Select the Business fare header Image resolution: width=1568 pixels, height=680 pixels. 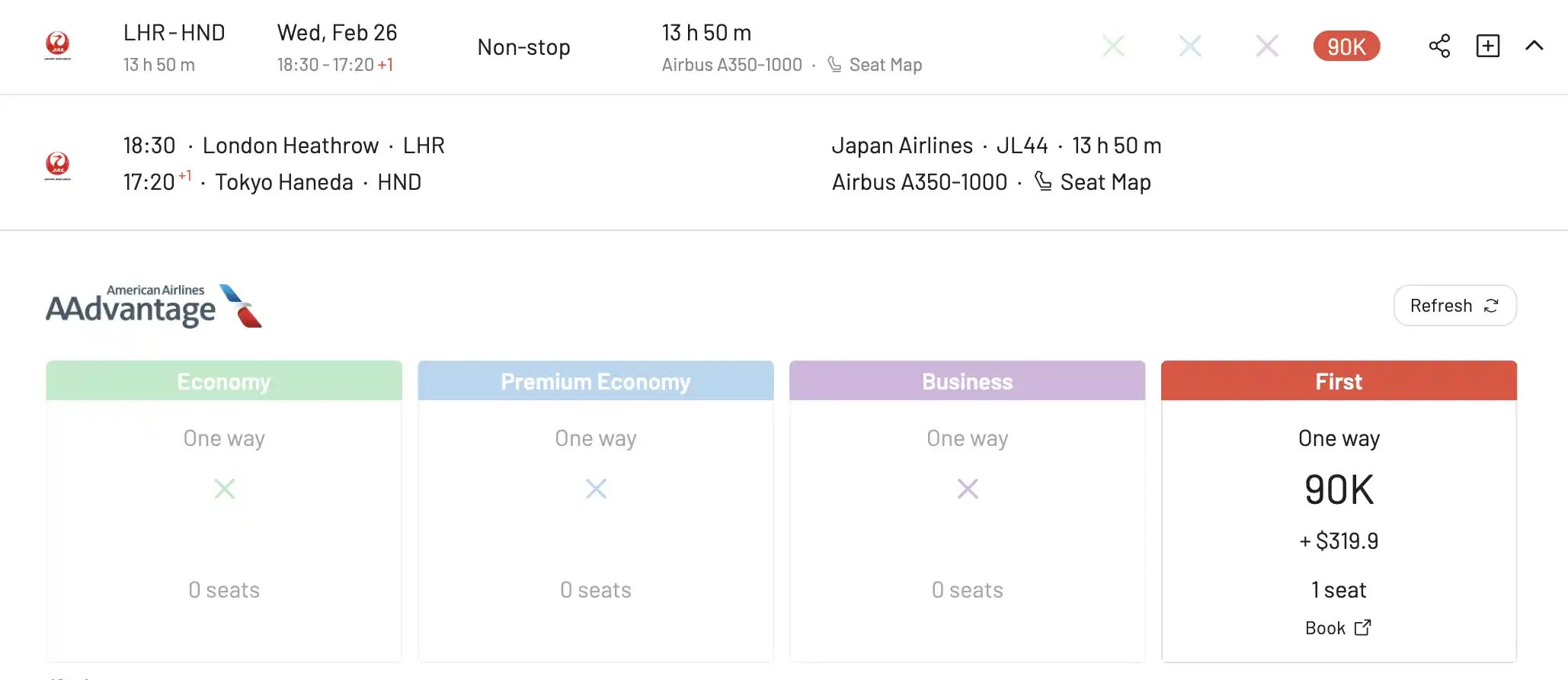pos(968,381)
